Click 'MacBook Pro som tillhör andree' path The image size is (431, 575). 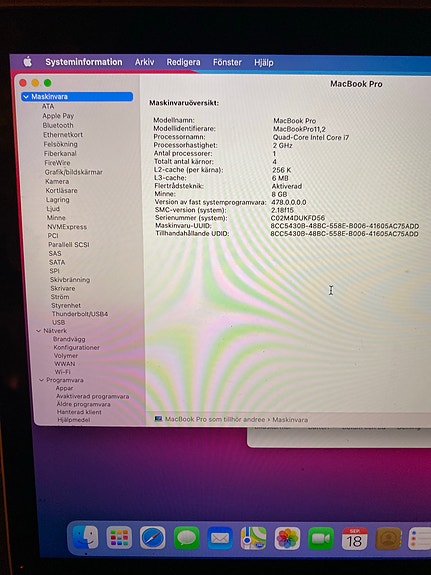(215, 419)
